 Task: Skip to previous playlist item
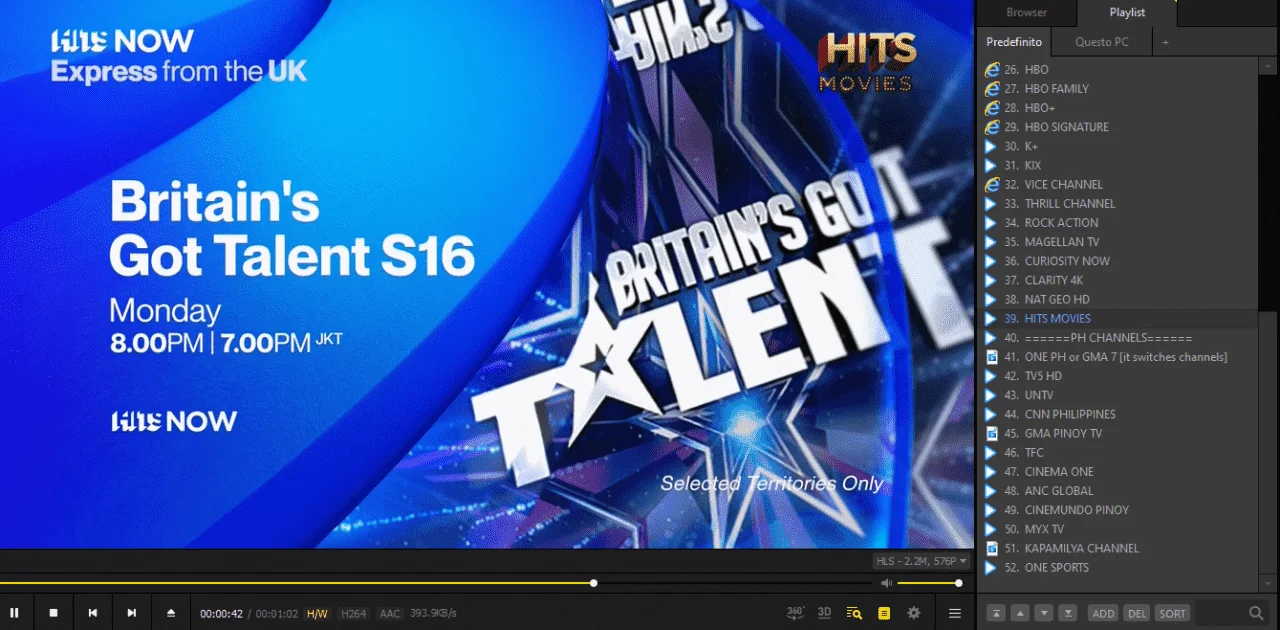coord(93,613)
